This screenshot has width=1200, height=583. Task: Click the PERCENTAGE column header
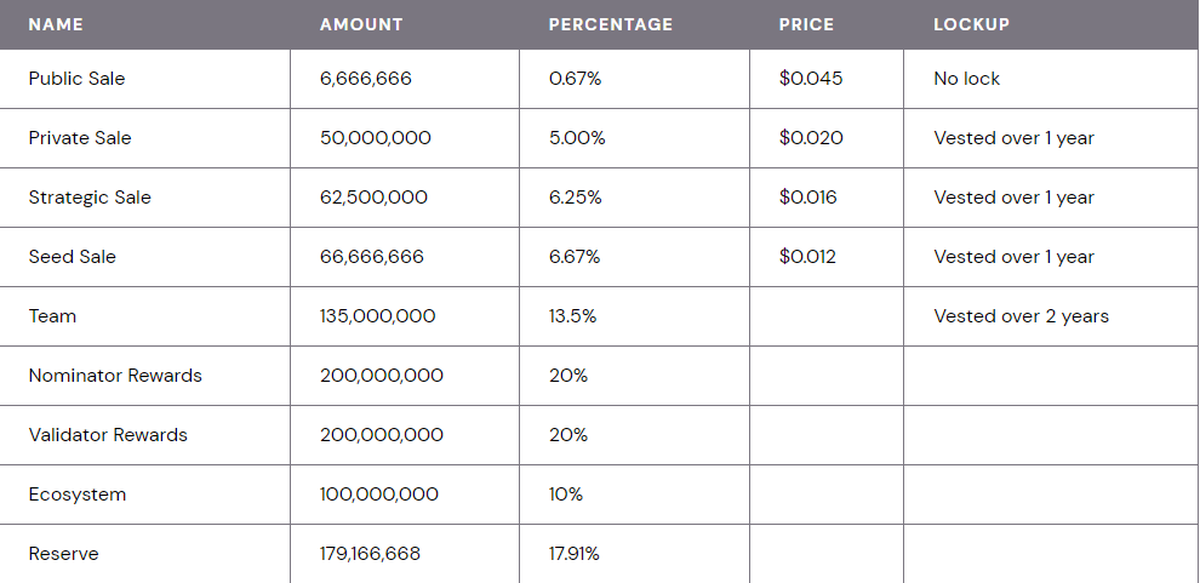point(610,25)
